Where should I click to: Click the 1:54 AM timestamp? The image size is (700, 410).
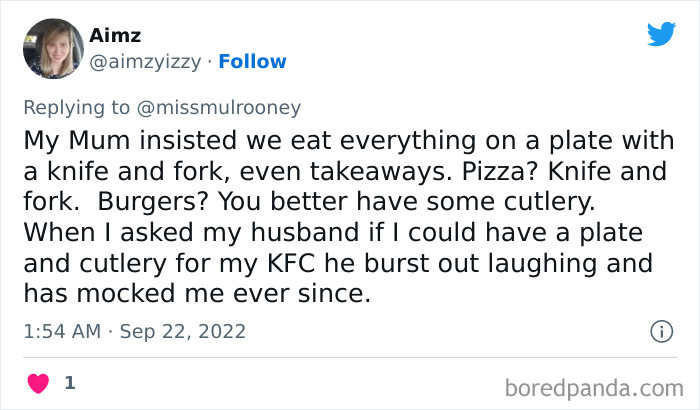(61, 331)
